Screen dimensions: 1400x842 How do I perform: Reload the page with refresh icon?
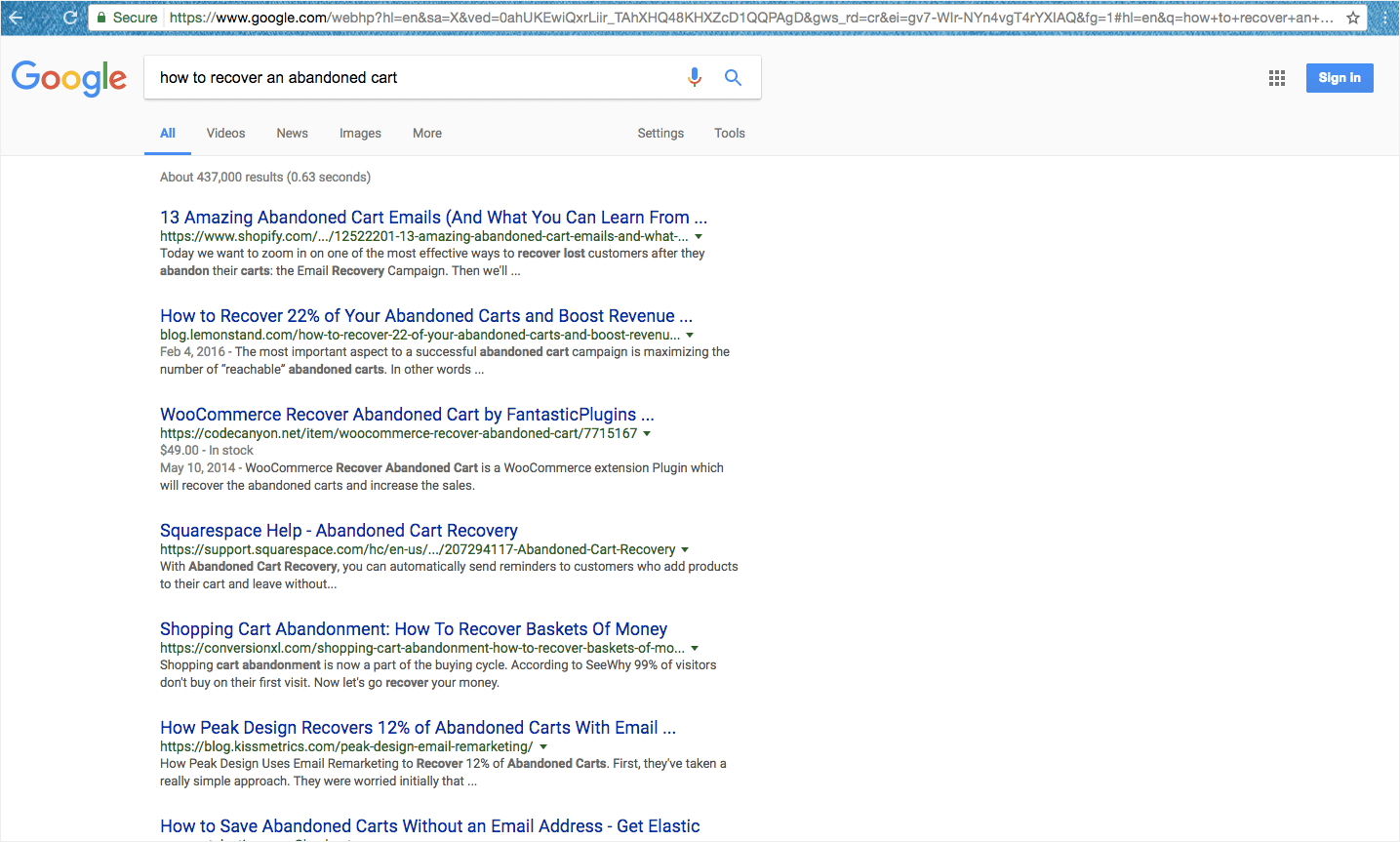69,18
